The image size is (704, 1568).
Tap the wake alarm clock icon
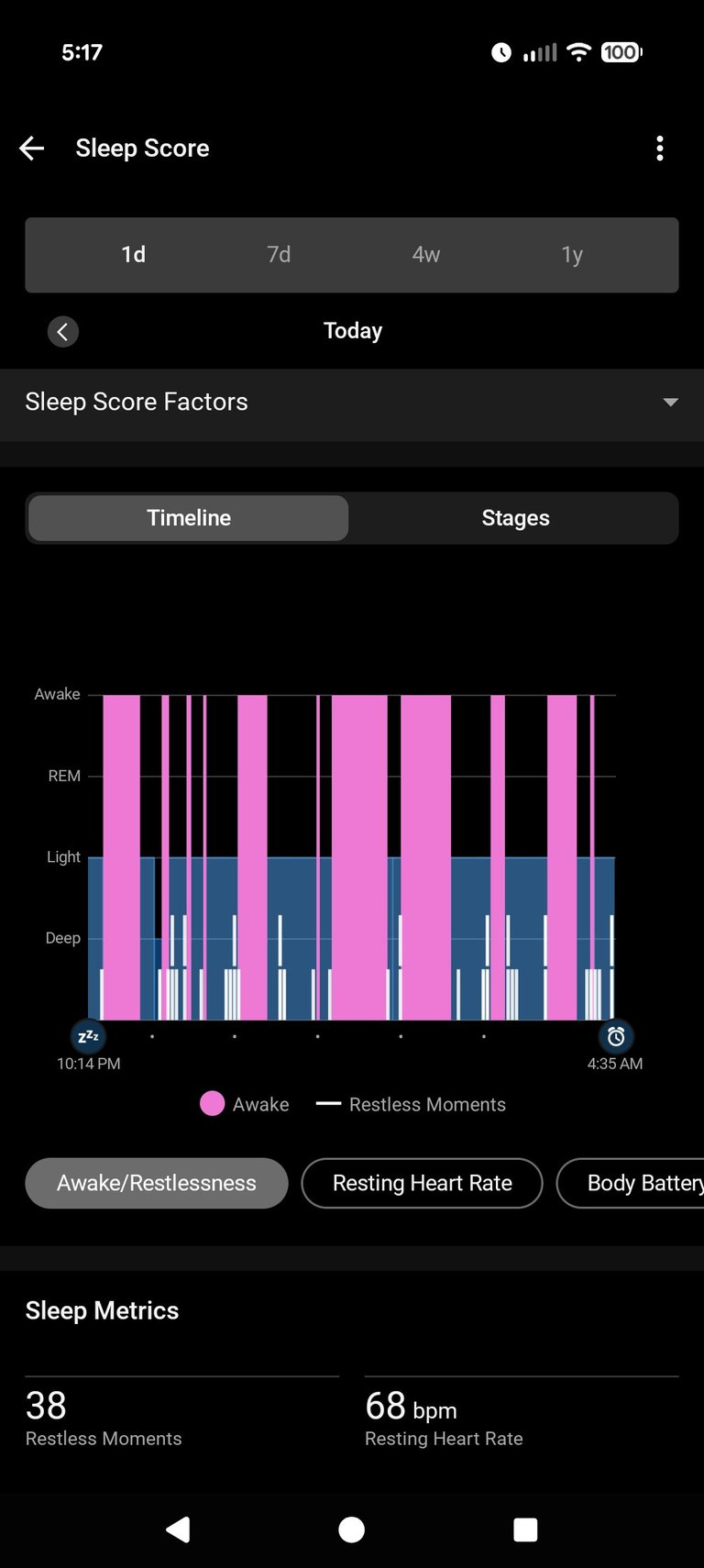616,1036
